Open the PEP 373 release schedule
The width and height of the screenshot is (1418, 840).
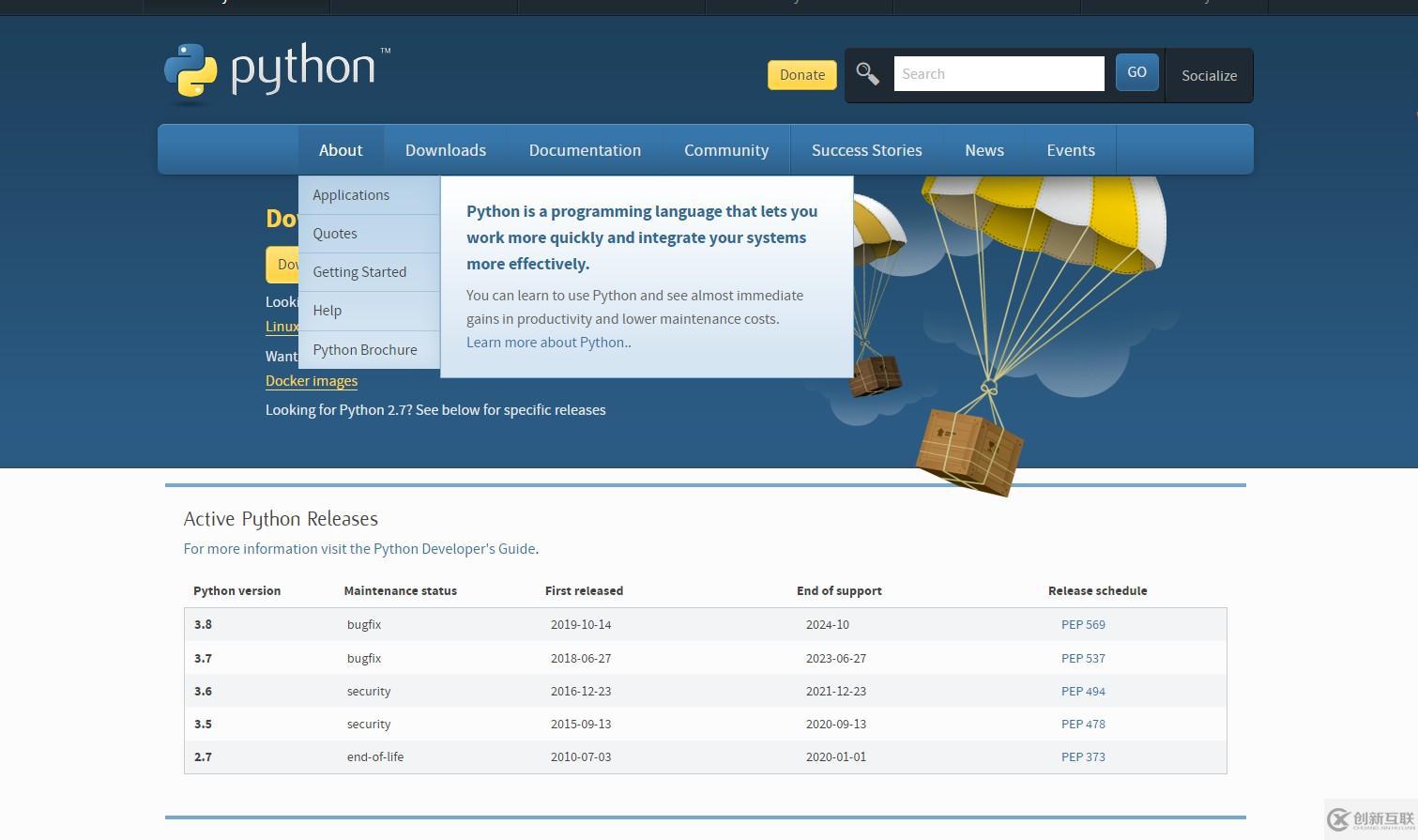pyautogui.click(x=1083, y=756)
